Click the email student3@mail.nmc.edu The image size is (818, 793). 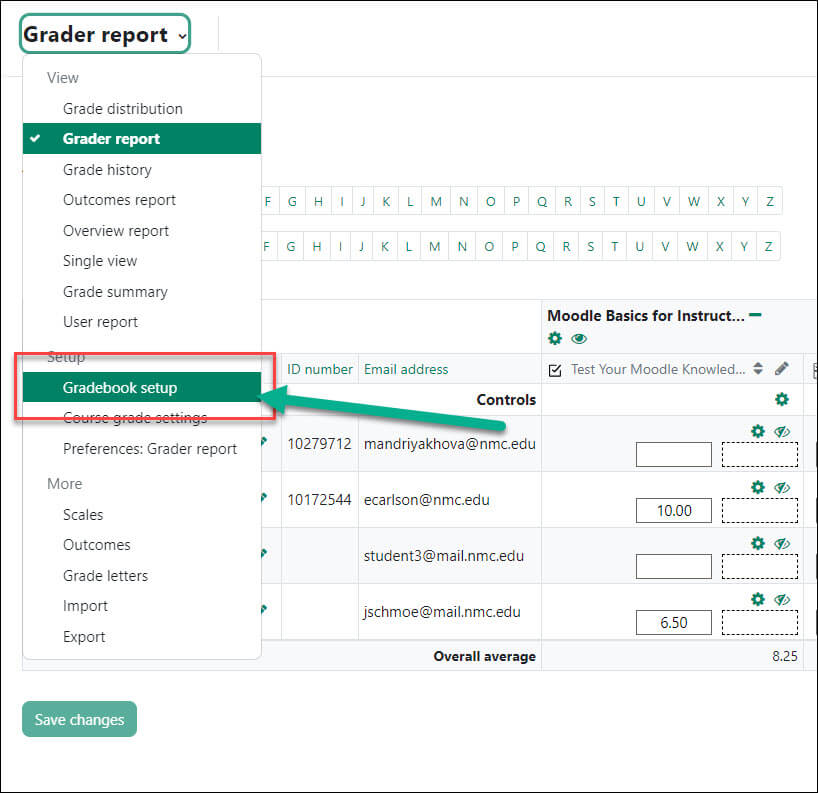click(x=444, y=556)
